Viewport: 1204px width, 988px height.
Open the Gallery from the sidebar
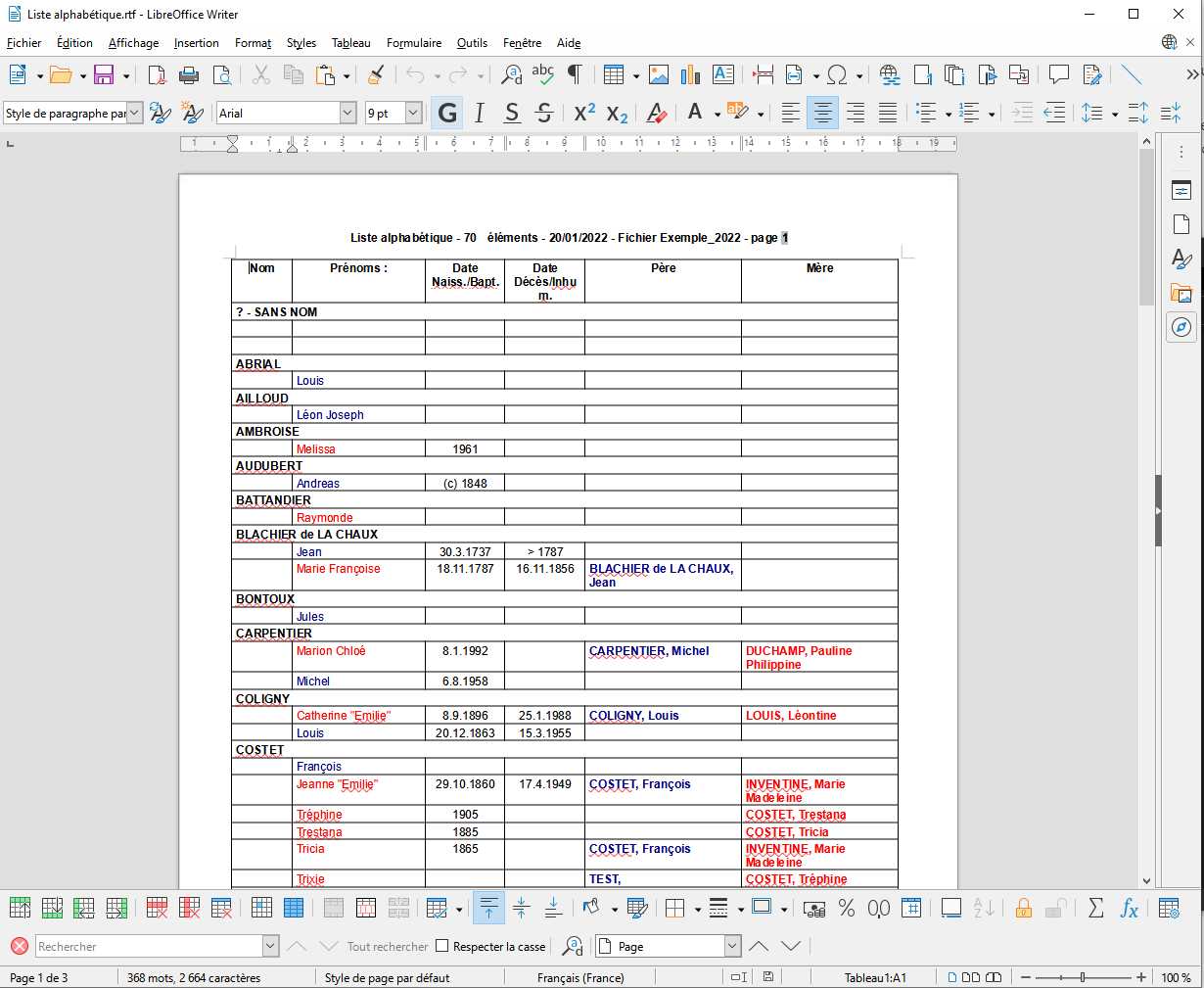(1181, 292)
